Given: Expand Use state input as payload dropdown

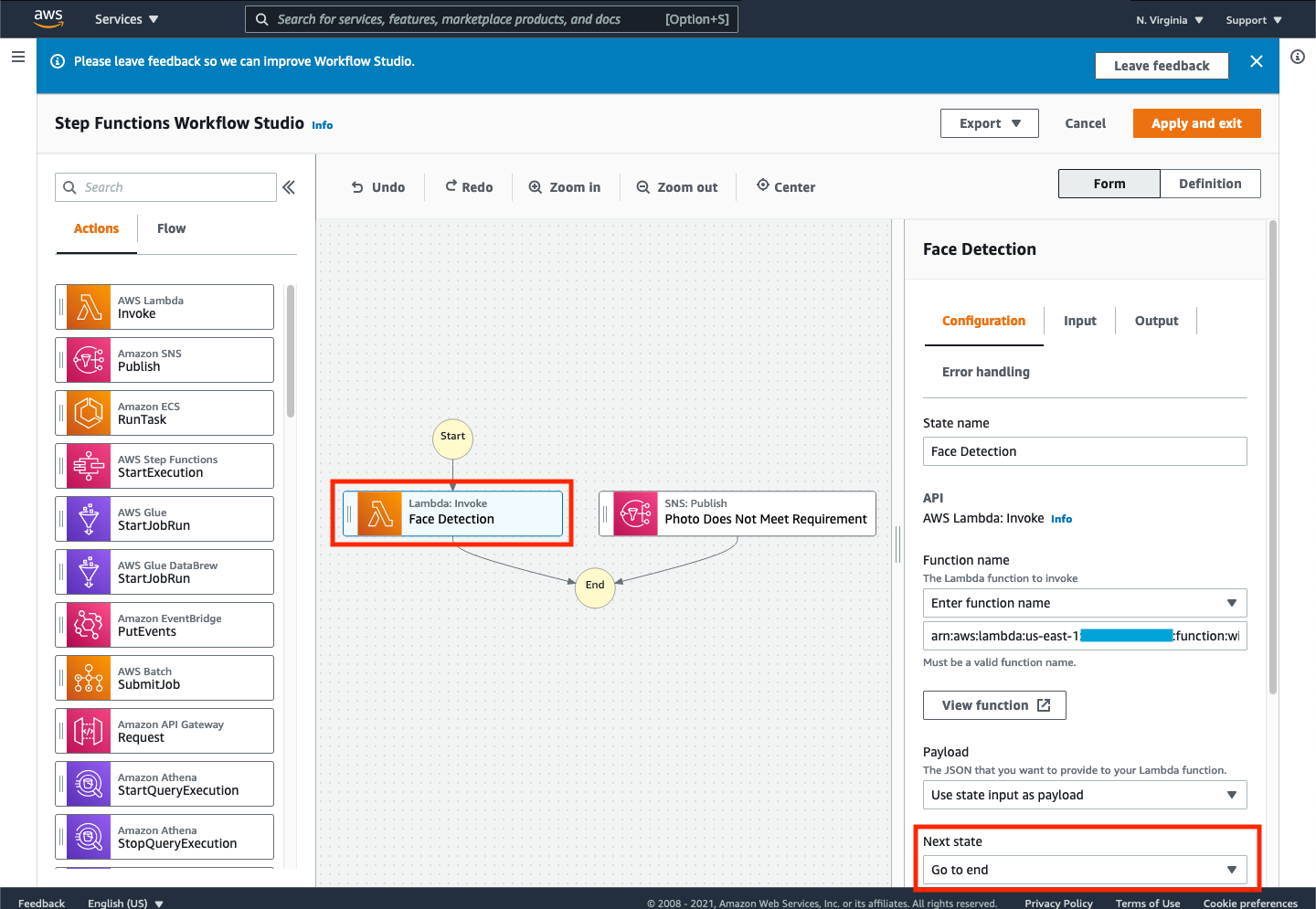Looking at the screenshot, I should tap(1085, 795).
